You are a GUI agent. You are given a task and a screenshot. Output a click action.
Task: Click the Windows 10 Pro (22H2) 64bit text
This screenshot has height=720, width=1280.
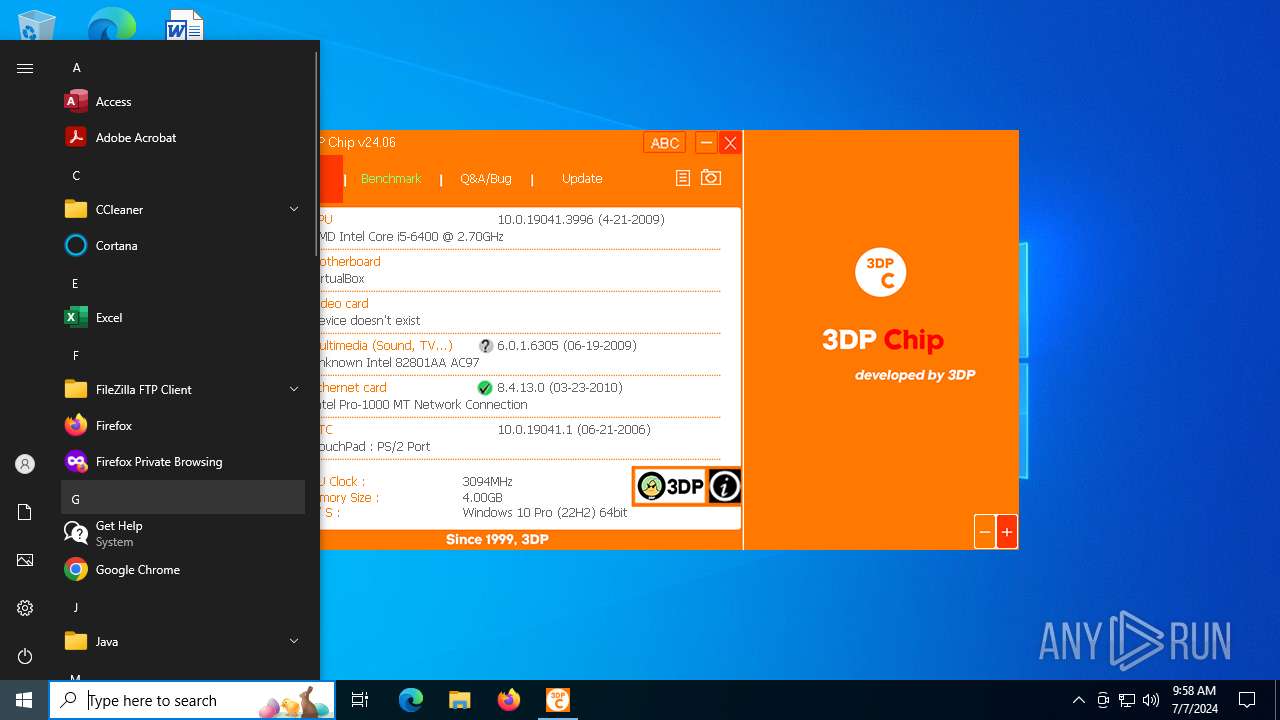point(545,513)
